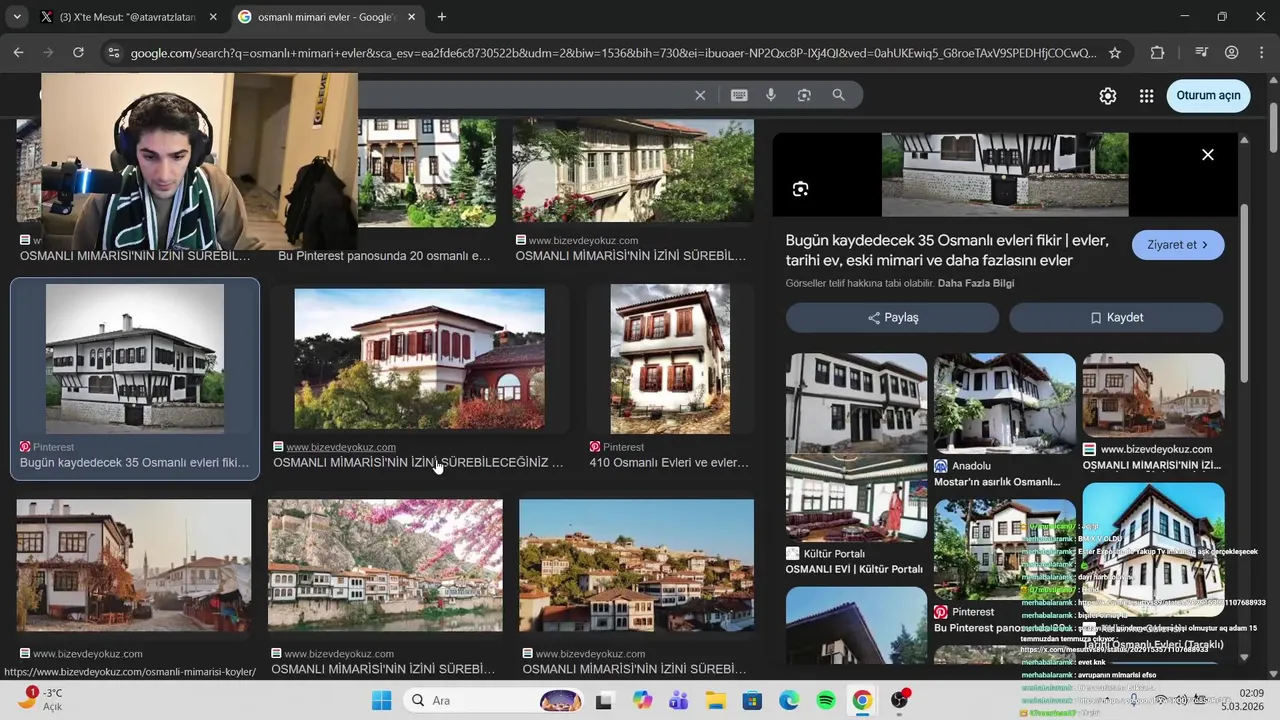Open the Chrome profile avatar
The height and width of the screenshot is (720, 1280).
tap(1232, 53)
